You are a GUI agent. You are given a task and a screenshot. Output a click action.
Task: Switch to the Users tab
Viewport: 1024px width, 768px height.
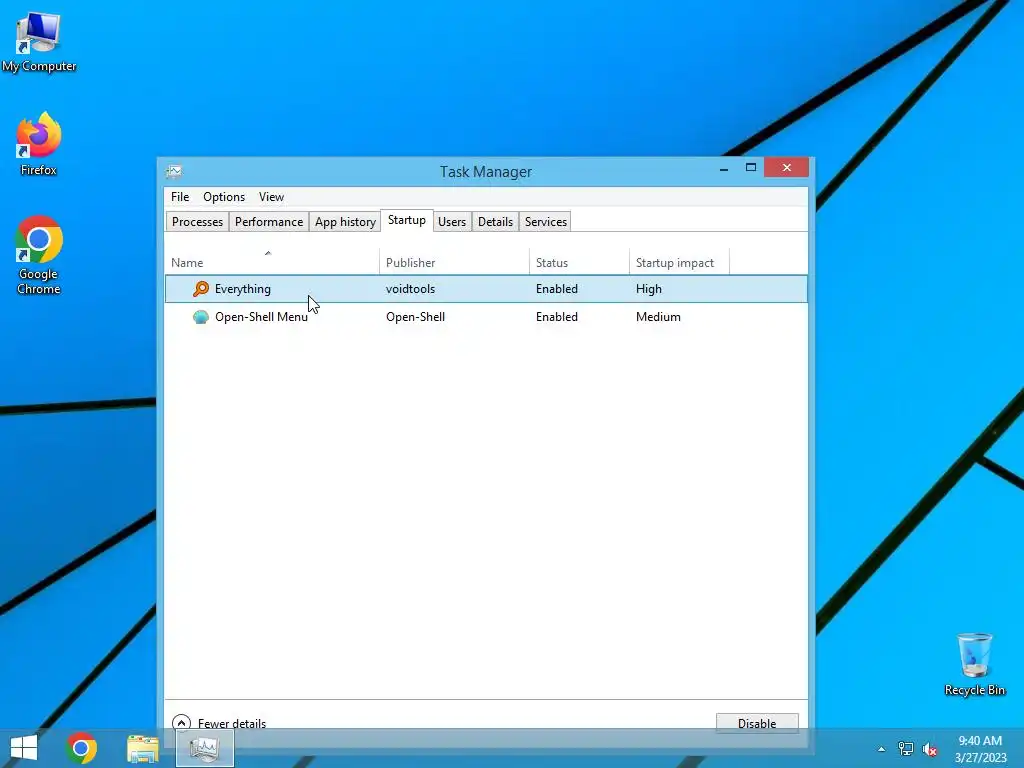click(x=452, y=222)
